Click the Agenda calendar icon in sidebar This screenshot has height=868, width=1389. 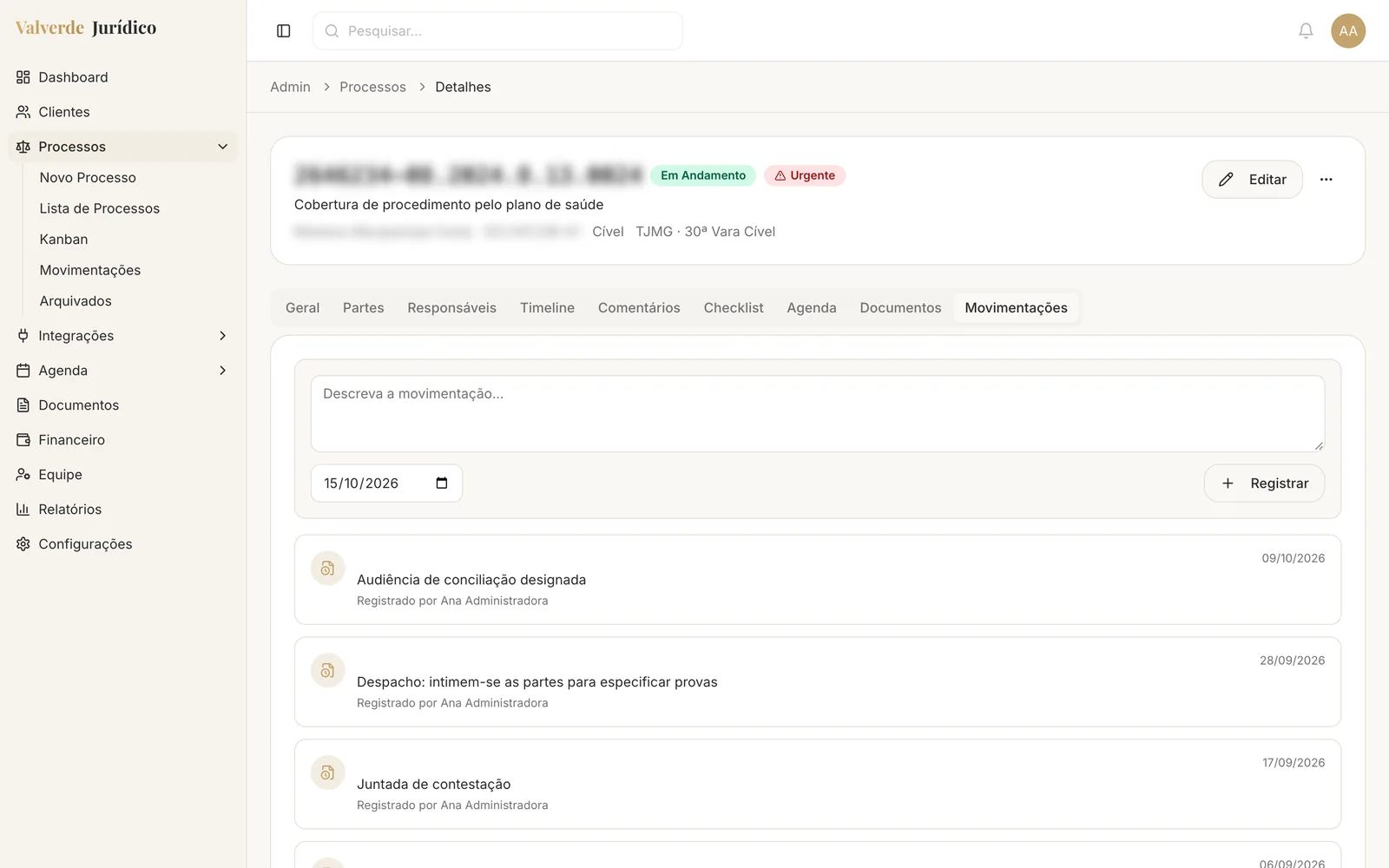pos(23,371)
